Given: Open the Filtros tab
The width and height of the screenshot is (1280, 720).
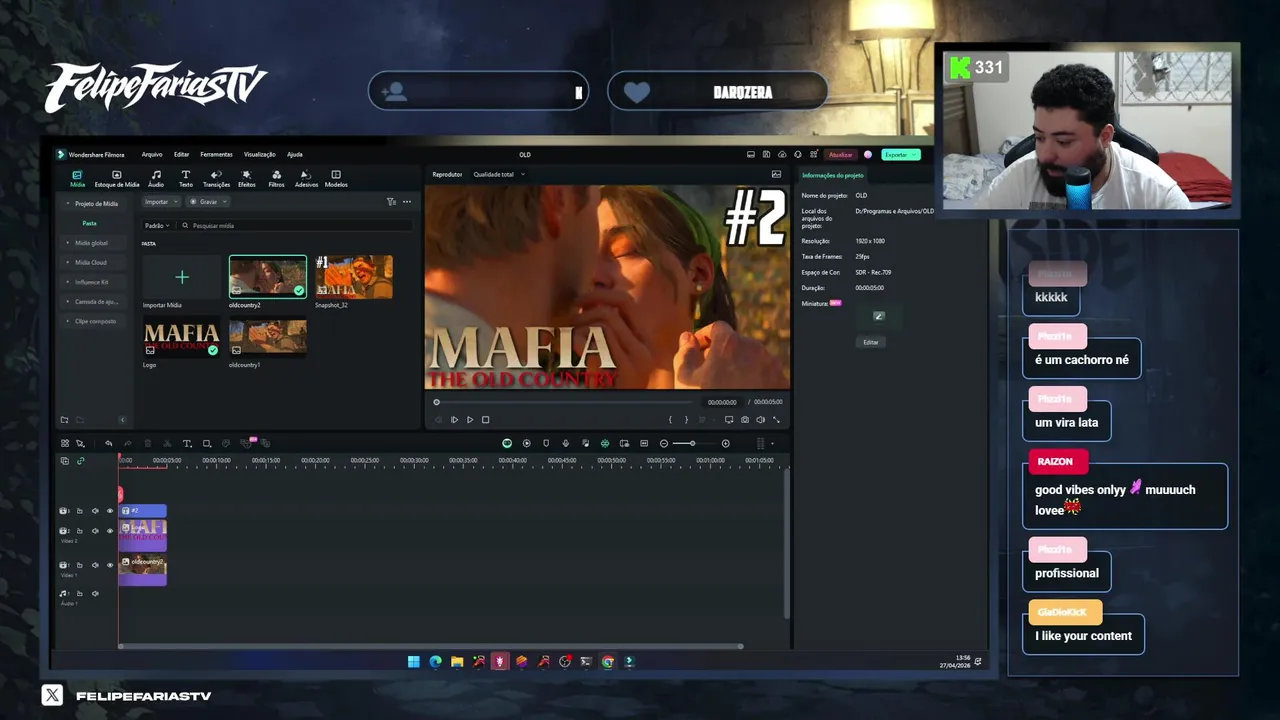Looking at the screenshot, I should coord(276,178).
